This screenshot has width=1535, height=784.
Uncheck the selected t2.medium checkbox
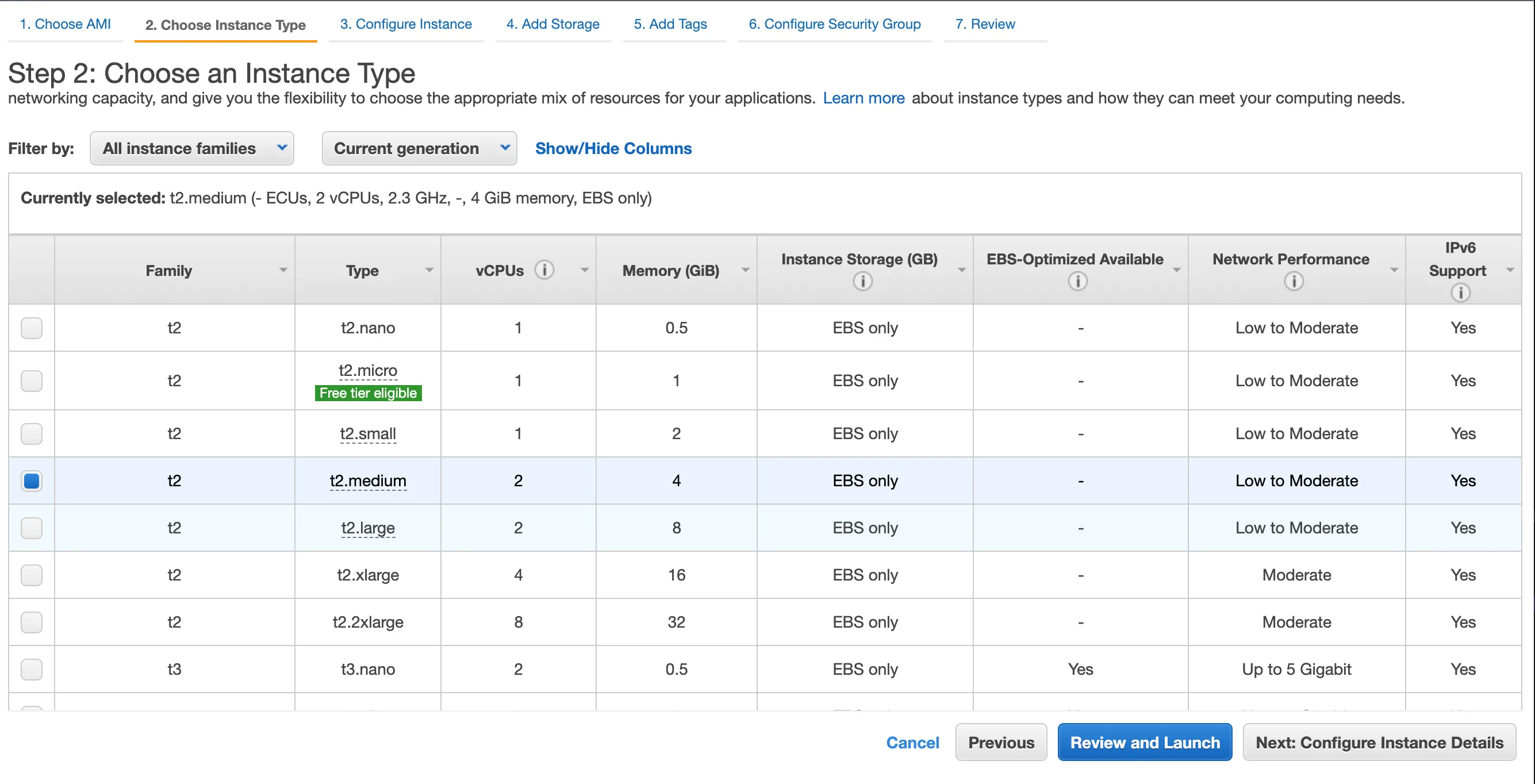32,480
